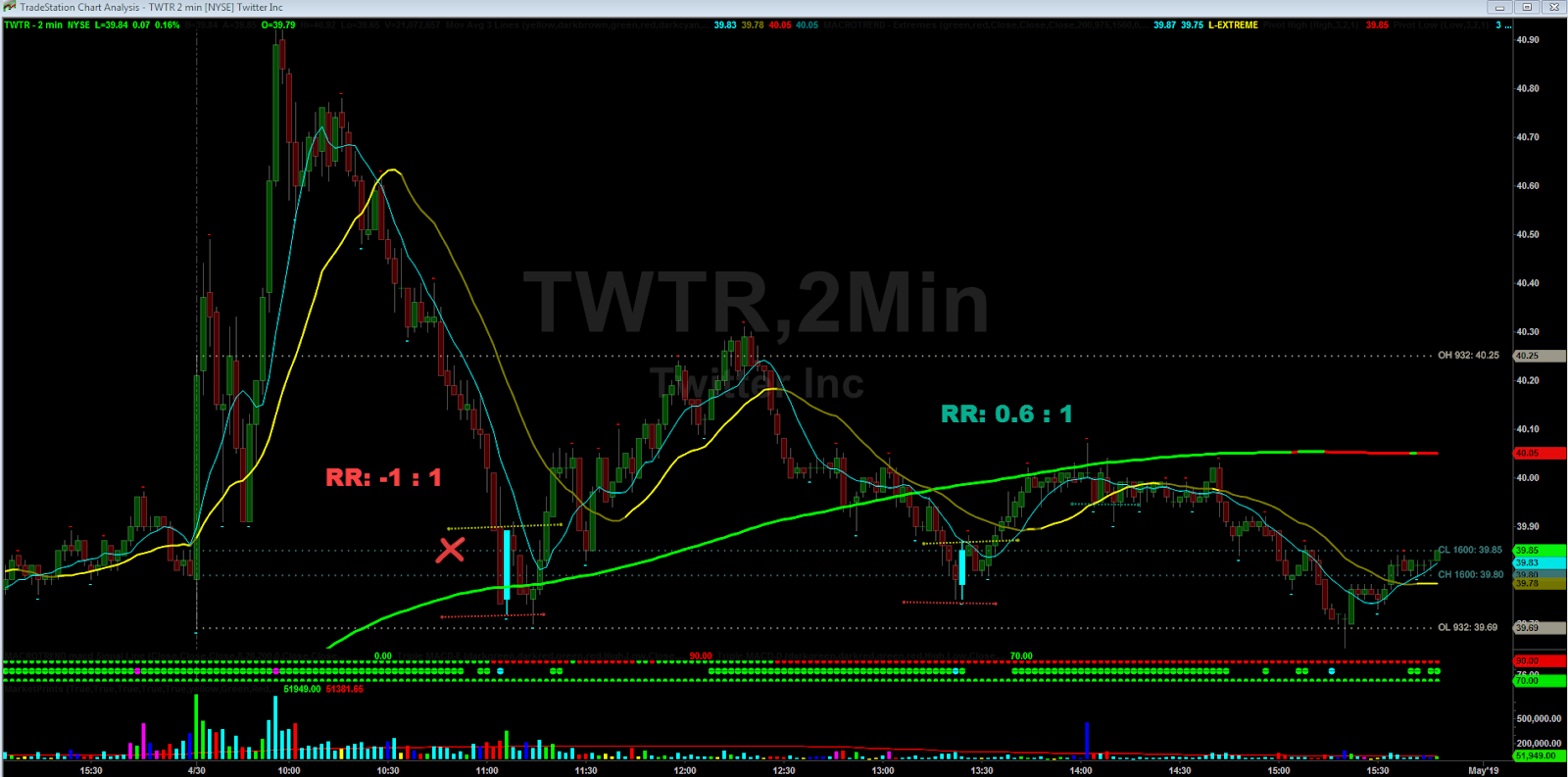Click the 15:00 time axis label
The height and width of the screenshot is (777, 1568).
[1279, 770]
